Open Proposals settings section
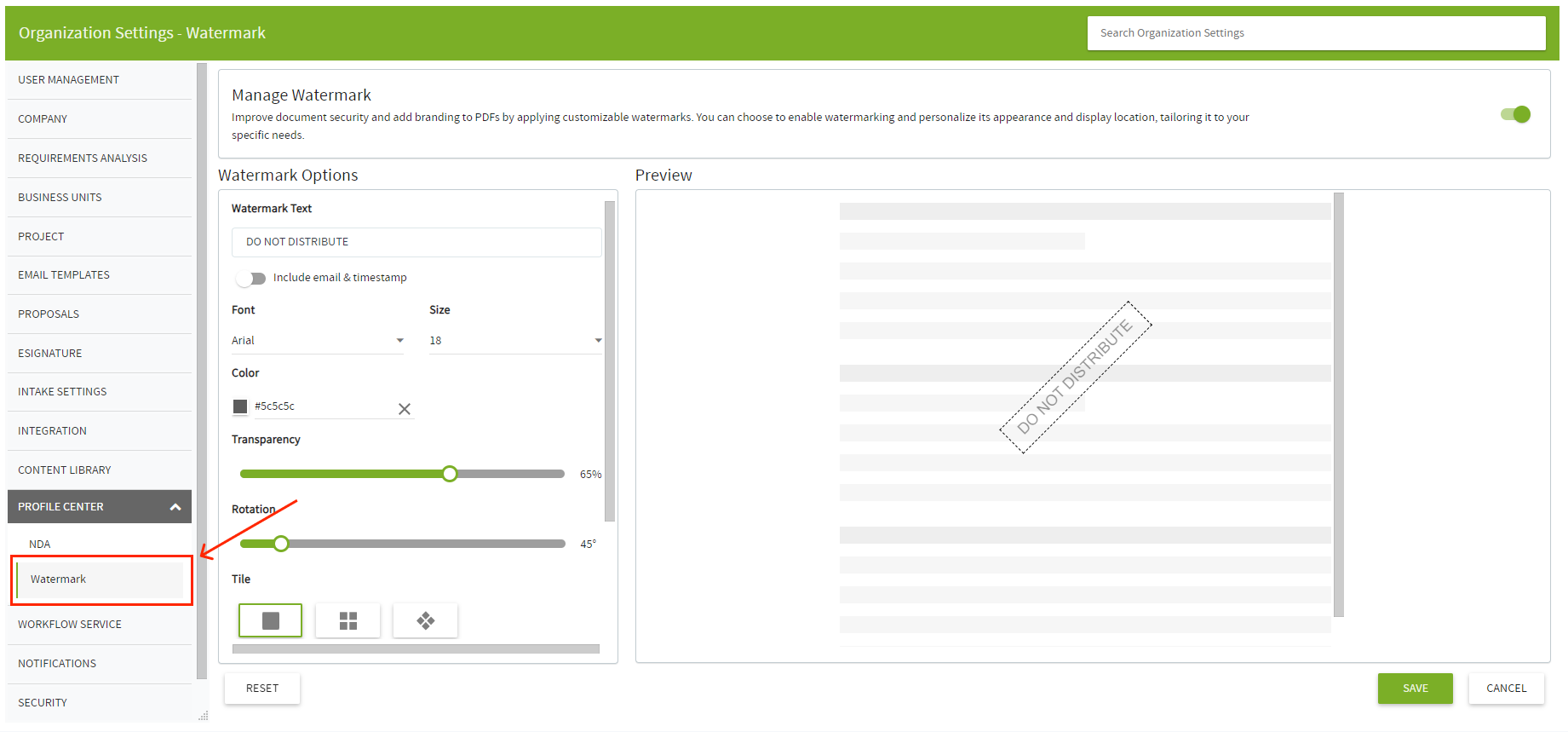Screen dimensions: 1568x732 (99, 314)
